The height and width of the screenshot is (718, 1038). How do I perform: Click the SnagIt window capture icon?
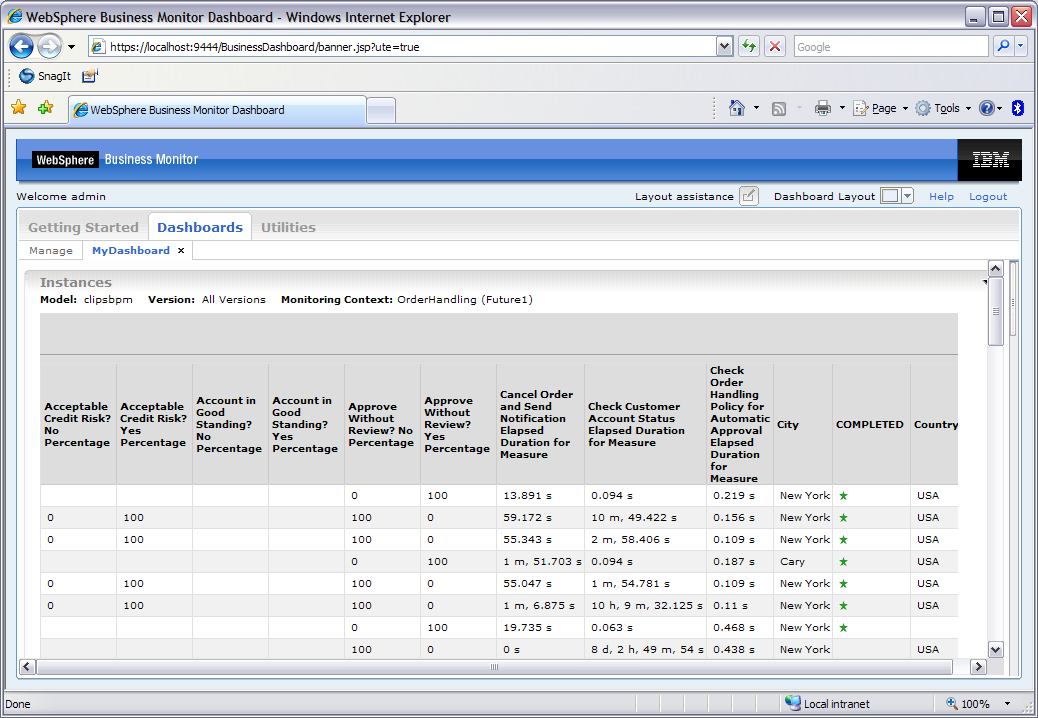click(x=89, y=76)
